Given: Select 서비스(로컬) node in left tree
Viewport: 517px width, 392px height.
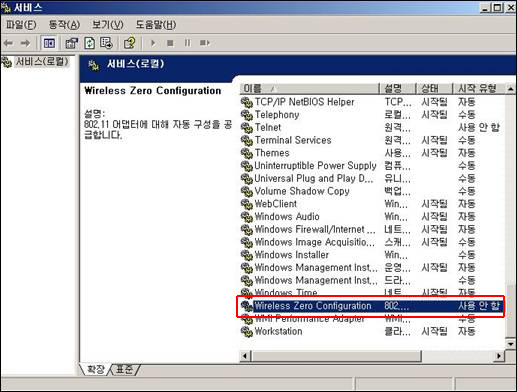Looking at the screenshot, I should pyautogui.click(x=42, y=62).
